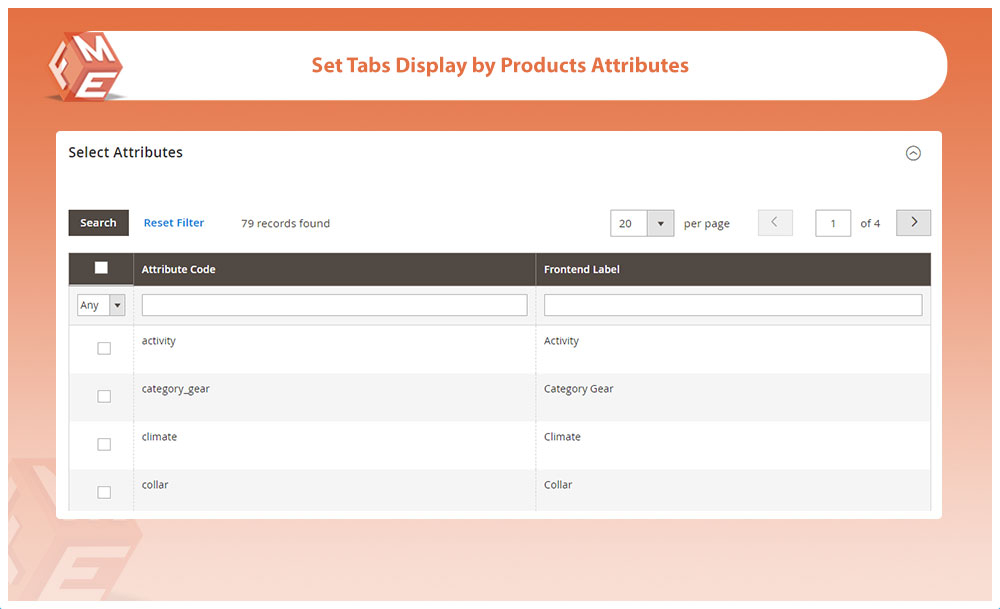Image resolution: width=1000 pixels, height=609 pixels.
Task: Go to next page arrow
Action: coord(913,223)
